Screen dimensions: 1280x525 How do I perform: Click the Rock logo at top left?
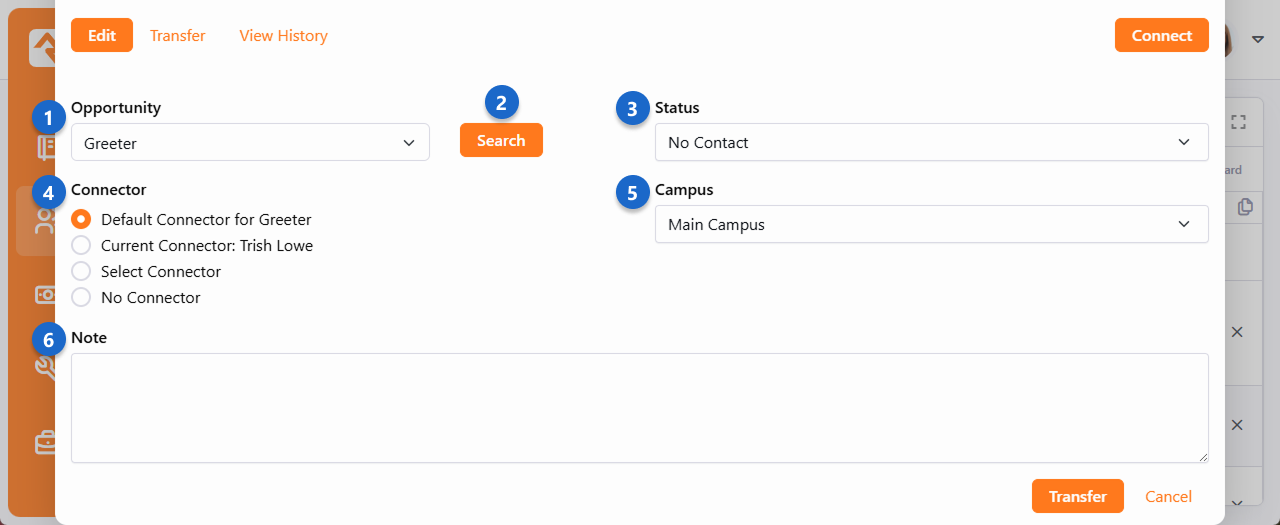(x=43, y=47)
